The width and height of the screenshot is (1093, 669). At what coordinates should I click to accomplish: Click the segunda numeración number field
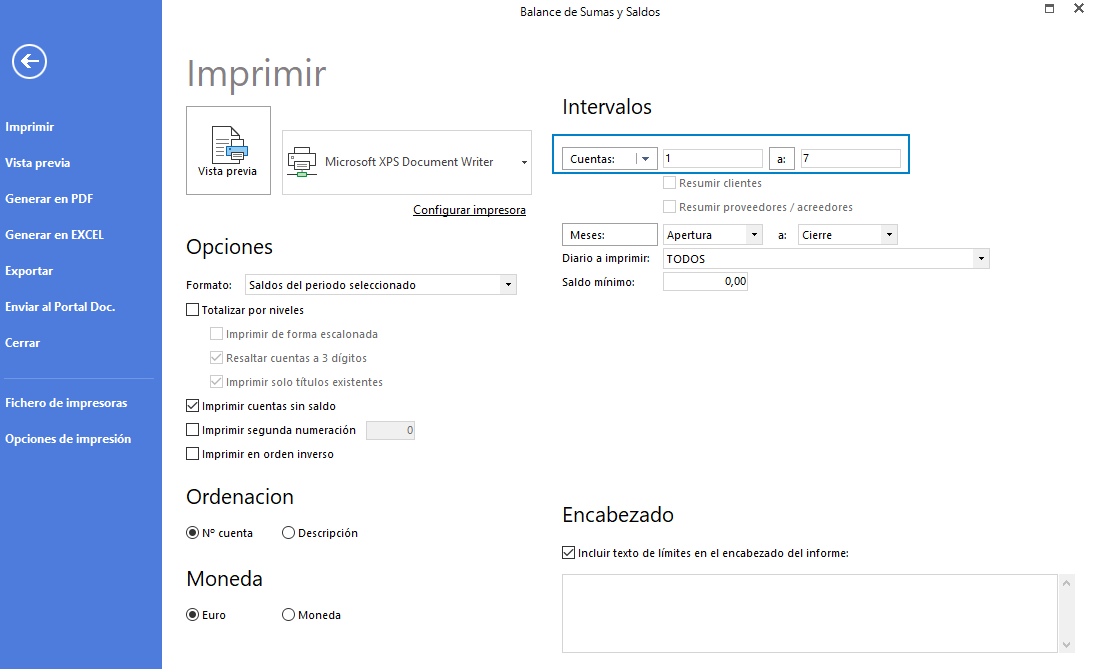point(390,430)
